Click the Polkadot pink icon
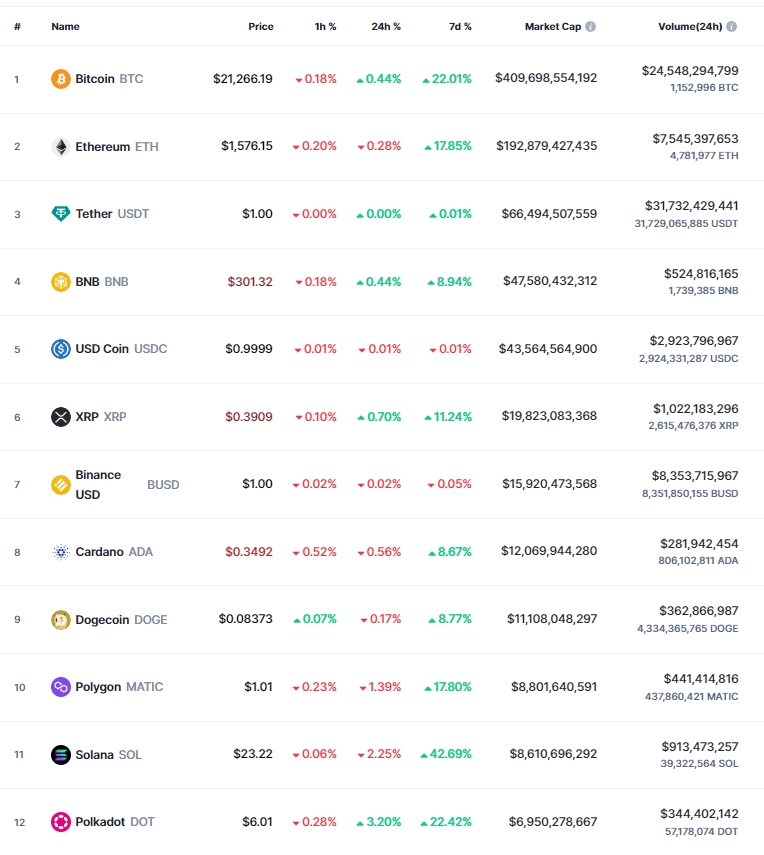 tap(61, 822)
